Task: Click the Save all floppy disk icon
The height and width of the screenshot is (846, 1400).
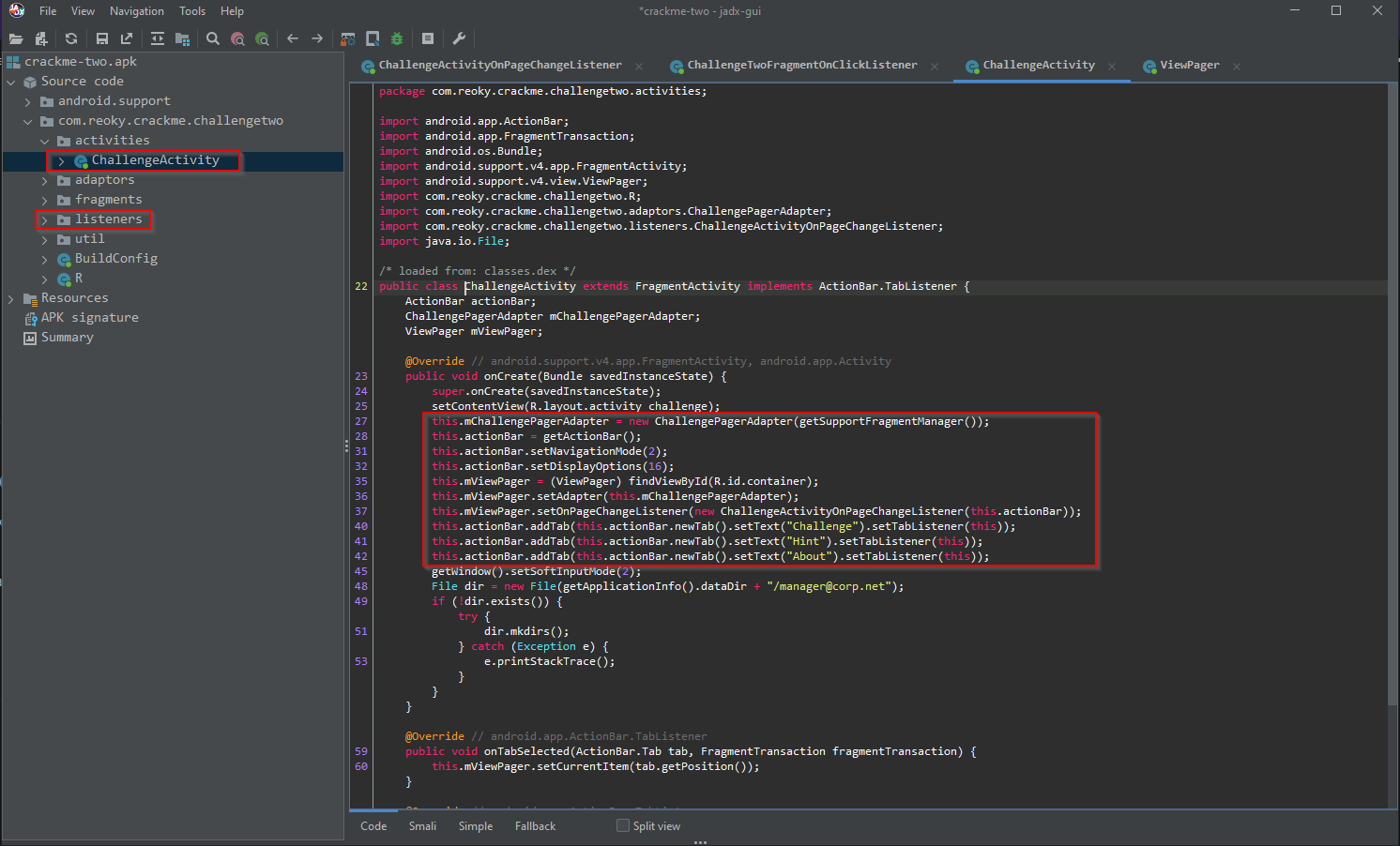Action: coord(101,38)
